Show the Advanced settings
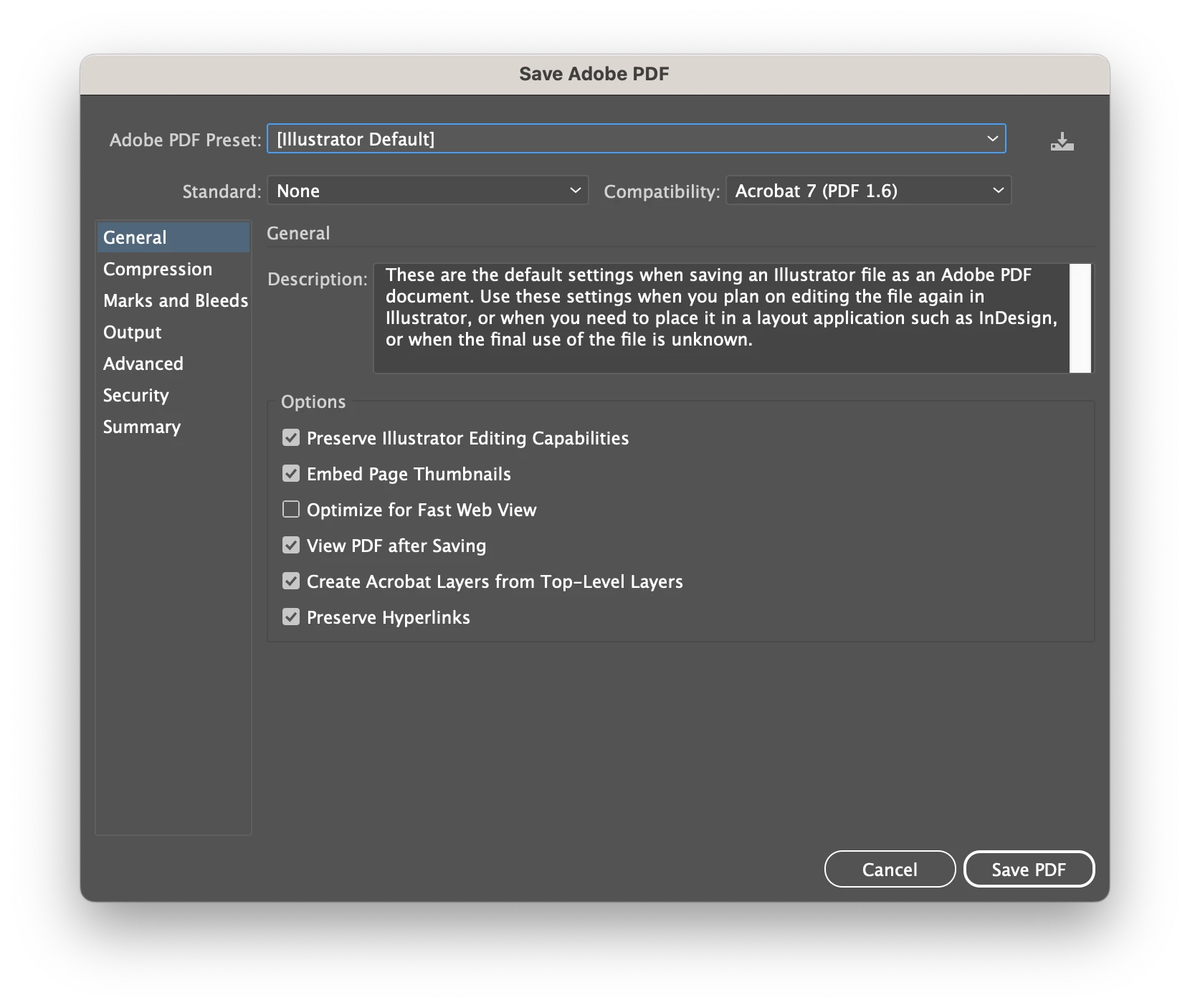 click(173, 363)
